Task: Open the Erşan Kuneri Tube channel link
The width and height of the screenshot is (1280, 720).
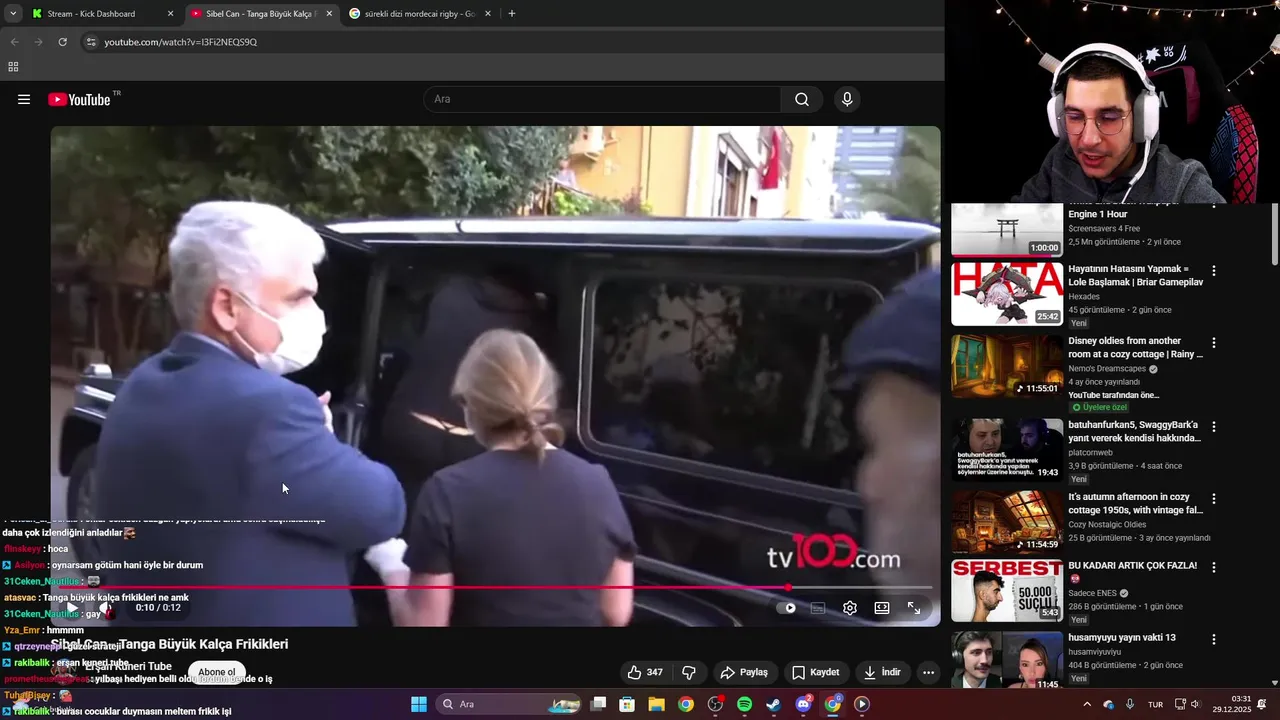Action: (x=128, y=666)
